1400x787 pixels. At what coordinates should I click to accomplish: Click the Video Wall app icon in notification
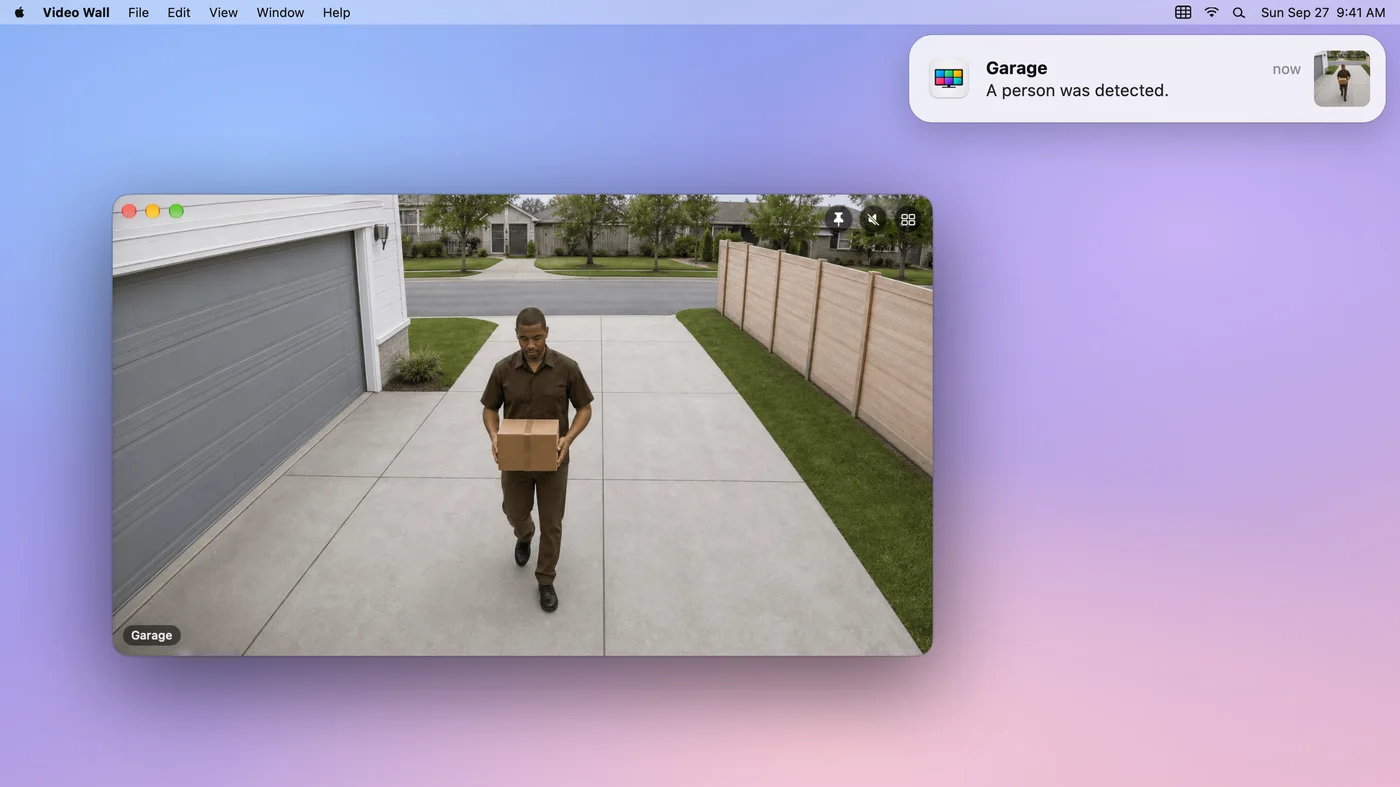coord(948,79)
